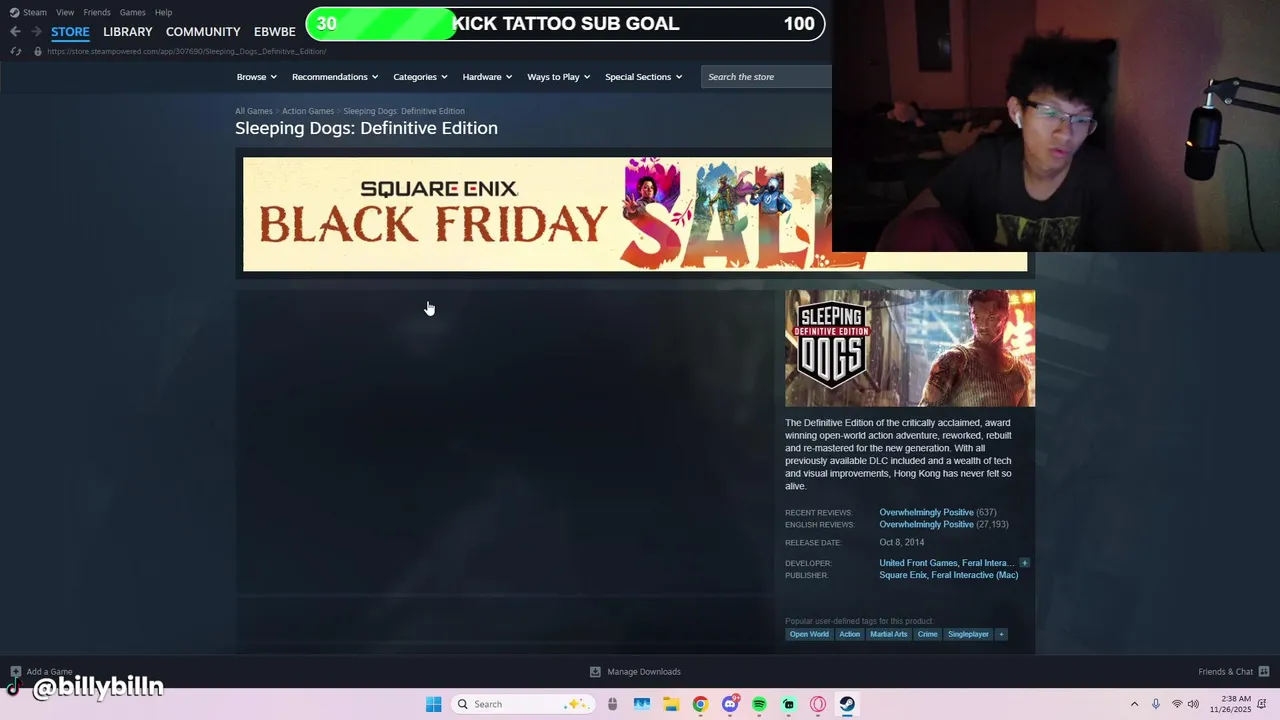Open the Wi-Fi network icon
Viewport: 1280px width, 720px height.
[x=1176, y=704]
